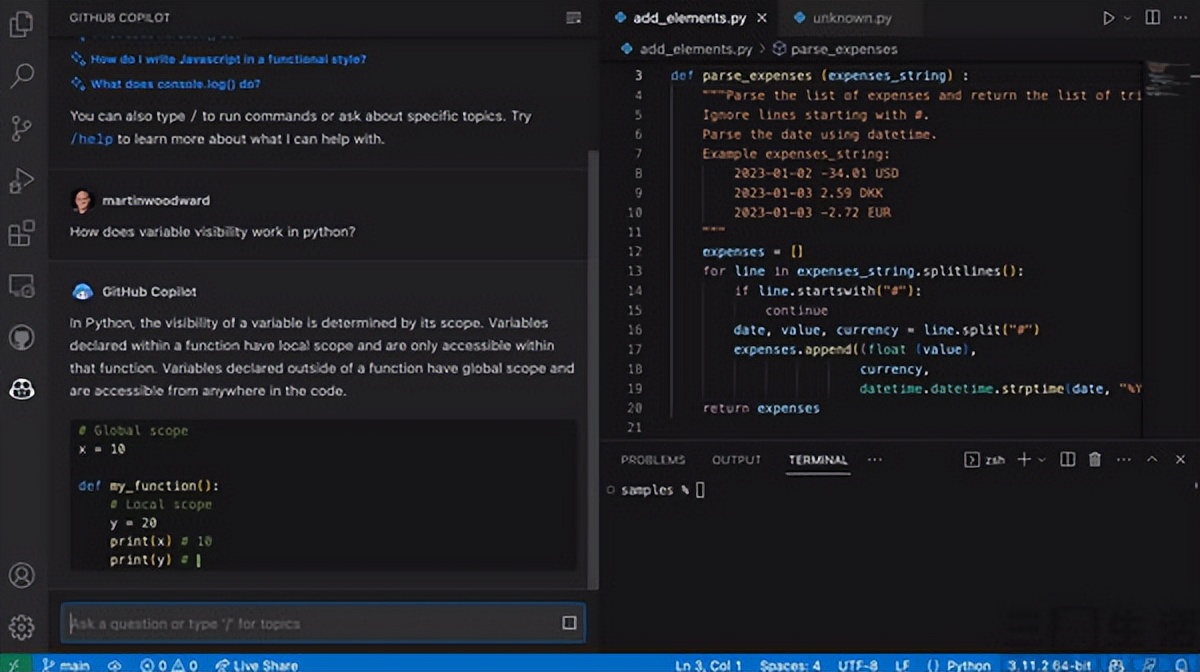Switch to the add_elements.py tab
Screen dimensions: 1200x672
pos(690,18)
